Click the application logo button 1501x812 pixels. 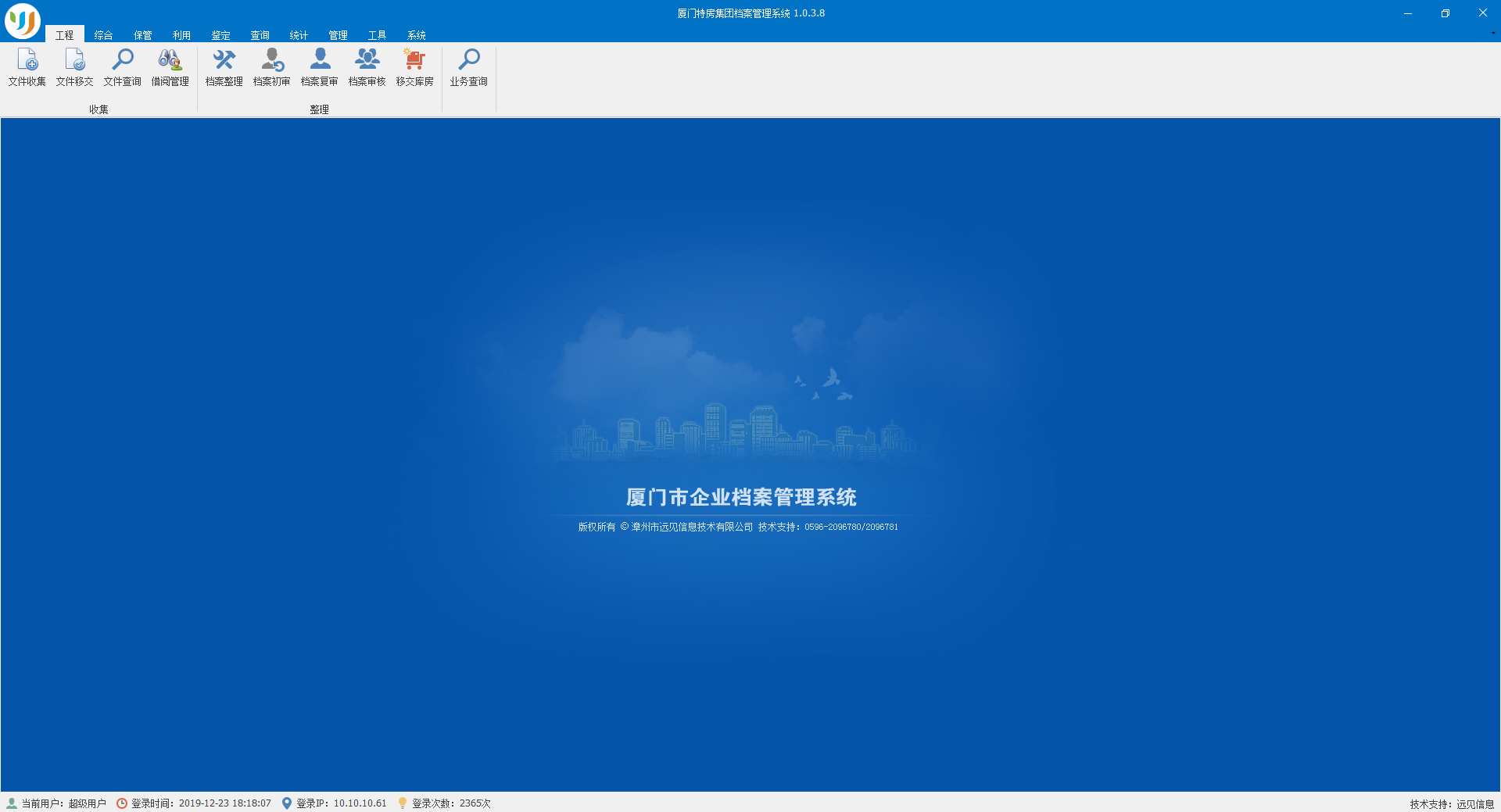(x=23, y=21)
